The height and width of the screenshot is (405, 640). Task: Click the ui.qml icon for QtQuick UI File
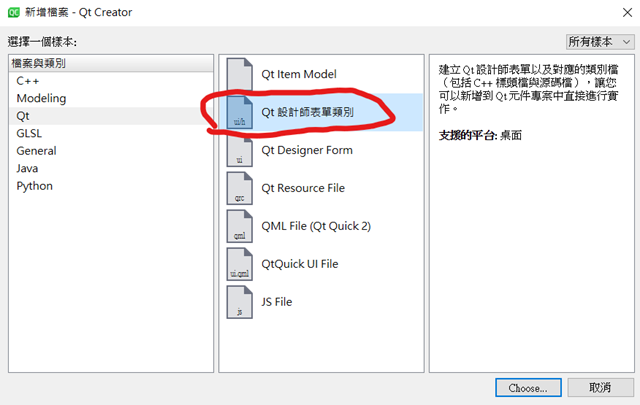[x=240, y=264]
